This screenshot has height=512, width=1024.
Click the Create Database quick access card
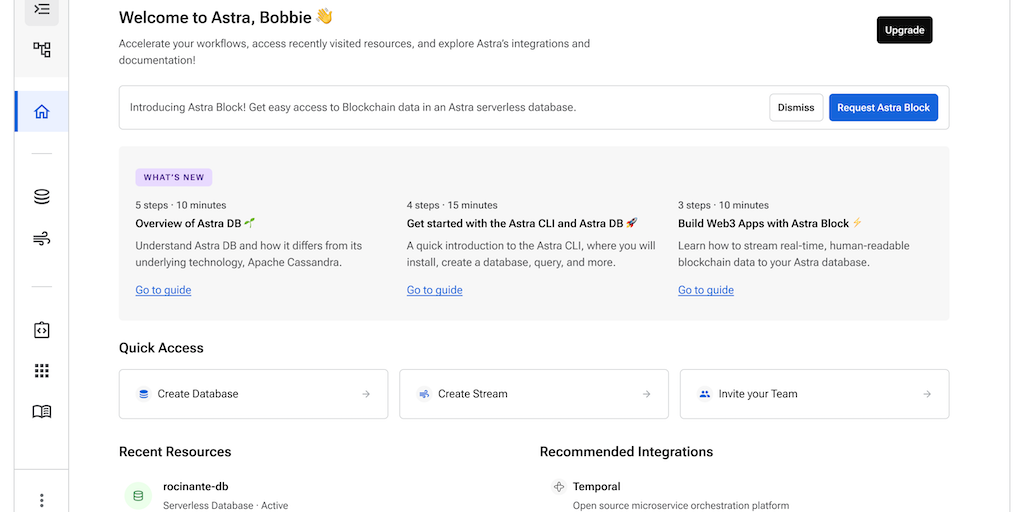253,394
